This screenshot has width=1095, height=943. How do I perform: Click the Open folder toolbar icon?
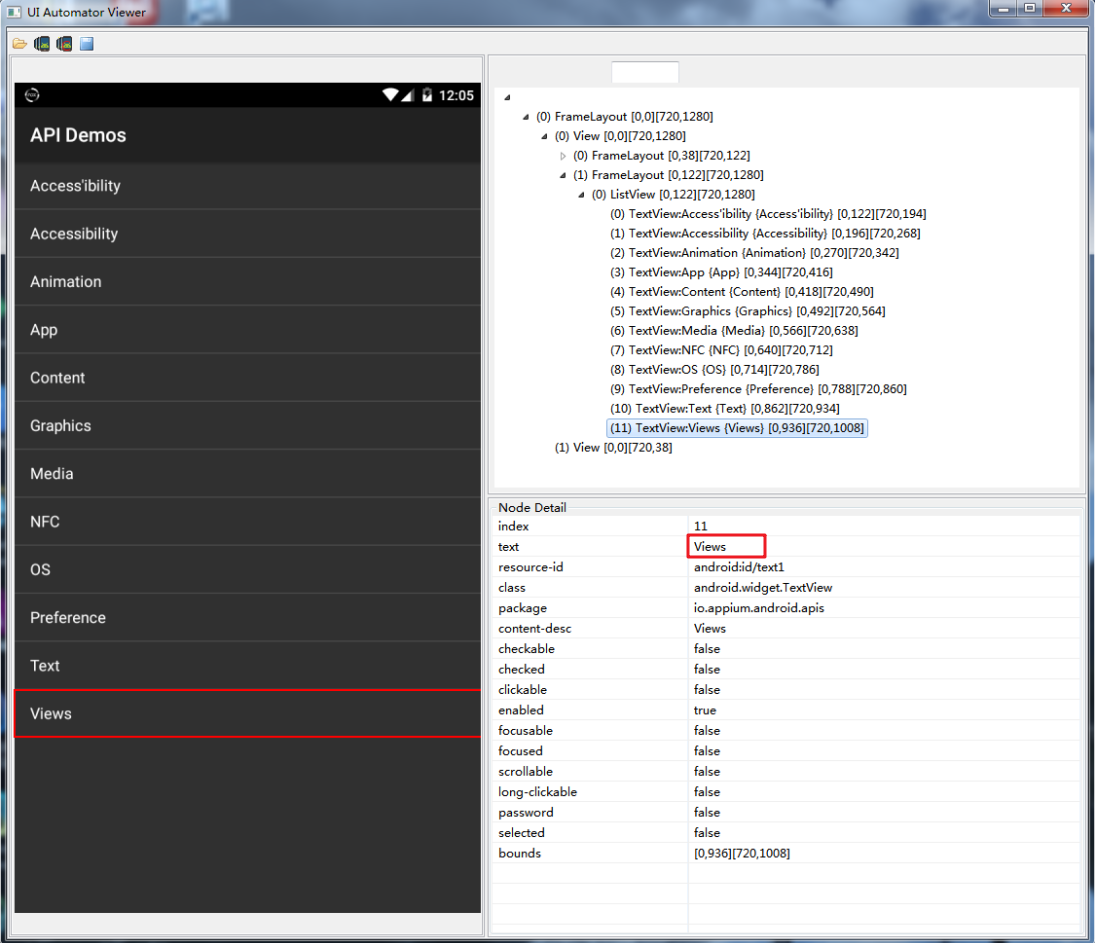pyautogui.click(x=20, y=44)
